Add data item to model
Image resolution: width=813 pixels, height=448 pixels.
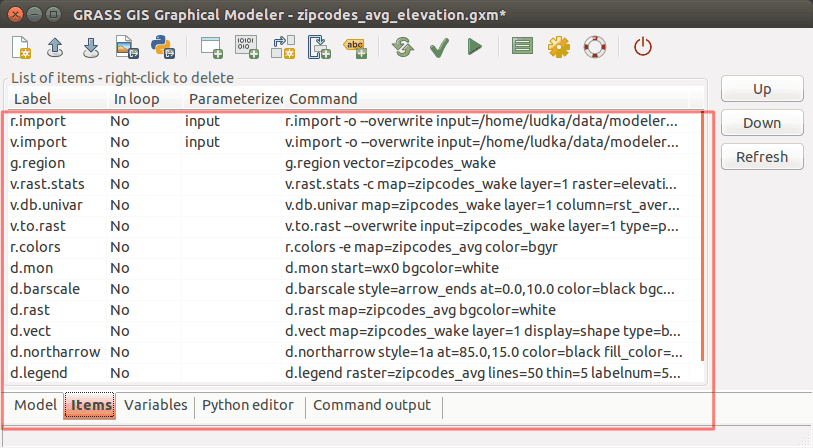pyautogui.click(x=246, y=46)
